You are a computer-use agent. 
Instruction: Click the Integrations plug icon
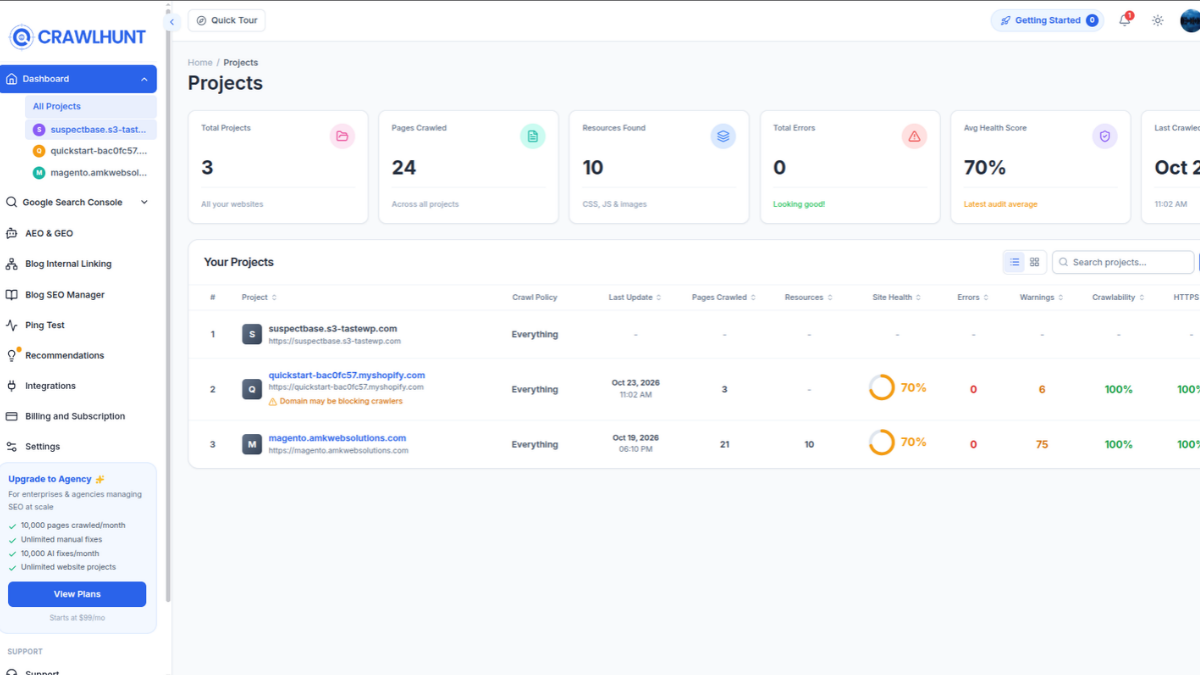[x=12, y=386]
